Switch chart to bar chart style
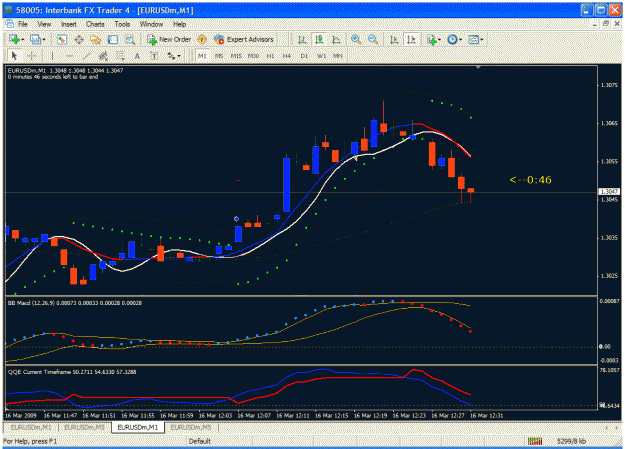The image size is (625, 449). click(302, 39)
